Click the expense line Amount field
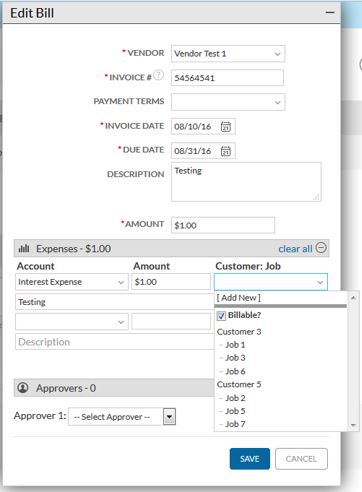The height and width of the screenshot is (492, 362). click(x=171, y=282)
